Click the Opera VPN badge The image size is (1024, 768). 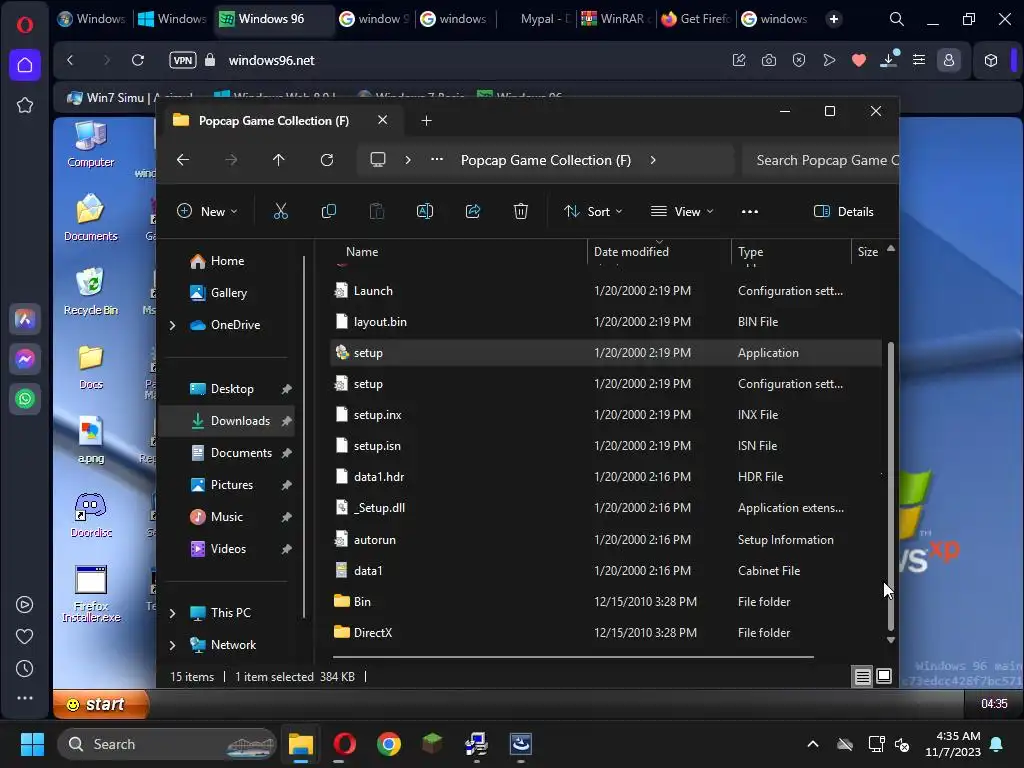click(x=183, y=60)
